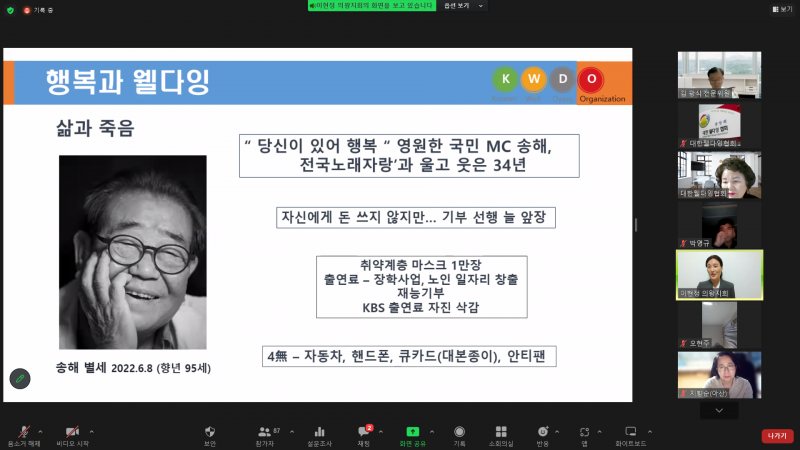Click the red 나가기 leave button
This screenshot has height=450, width=800.
tap(776, 436)
